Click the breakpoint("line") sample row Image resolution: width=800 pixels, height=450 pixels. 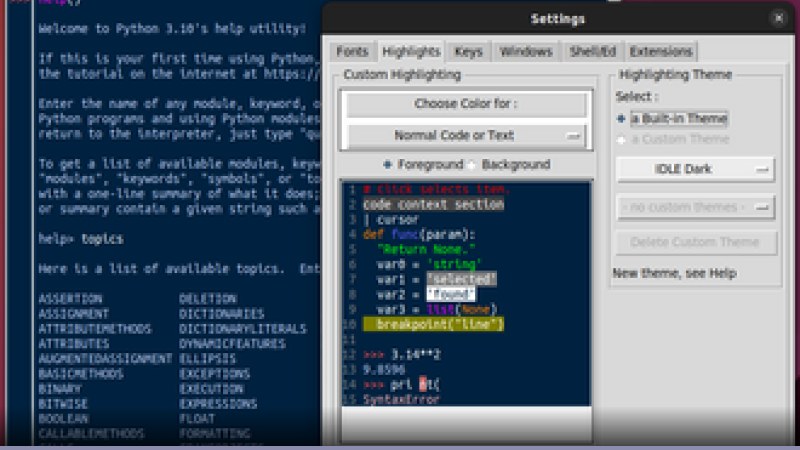tap(433, 324)
